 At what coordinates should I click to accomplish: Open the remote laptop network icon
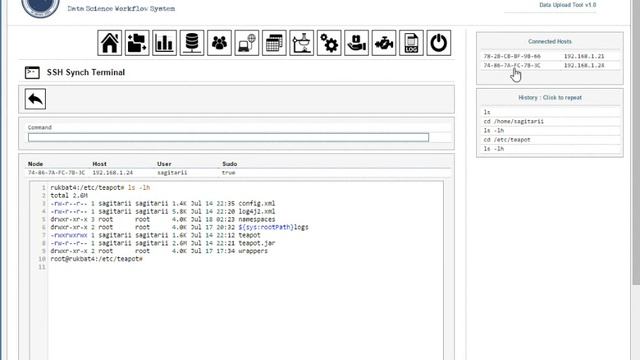[247, 43]
